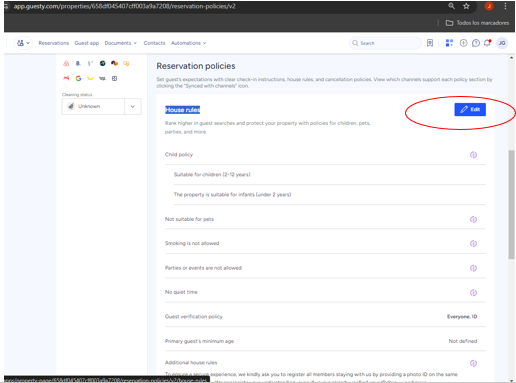Expand the Automations menu
The width and height of the screenshot is (516, 383).
[189, 43]
